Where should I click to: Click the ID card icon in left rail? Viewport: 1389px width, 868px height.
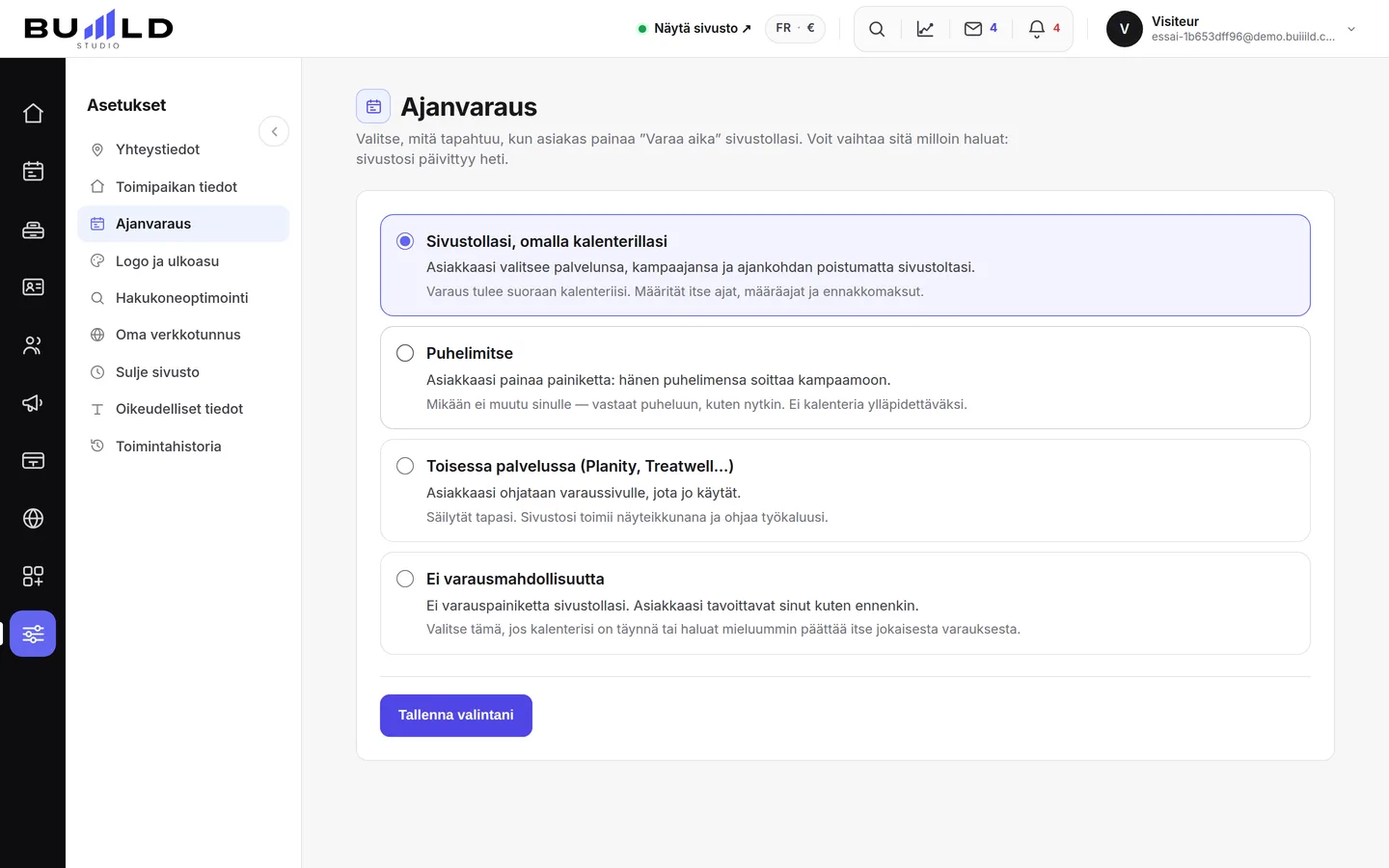(x=33, y=287)
